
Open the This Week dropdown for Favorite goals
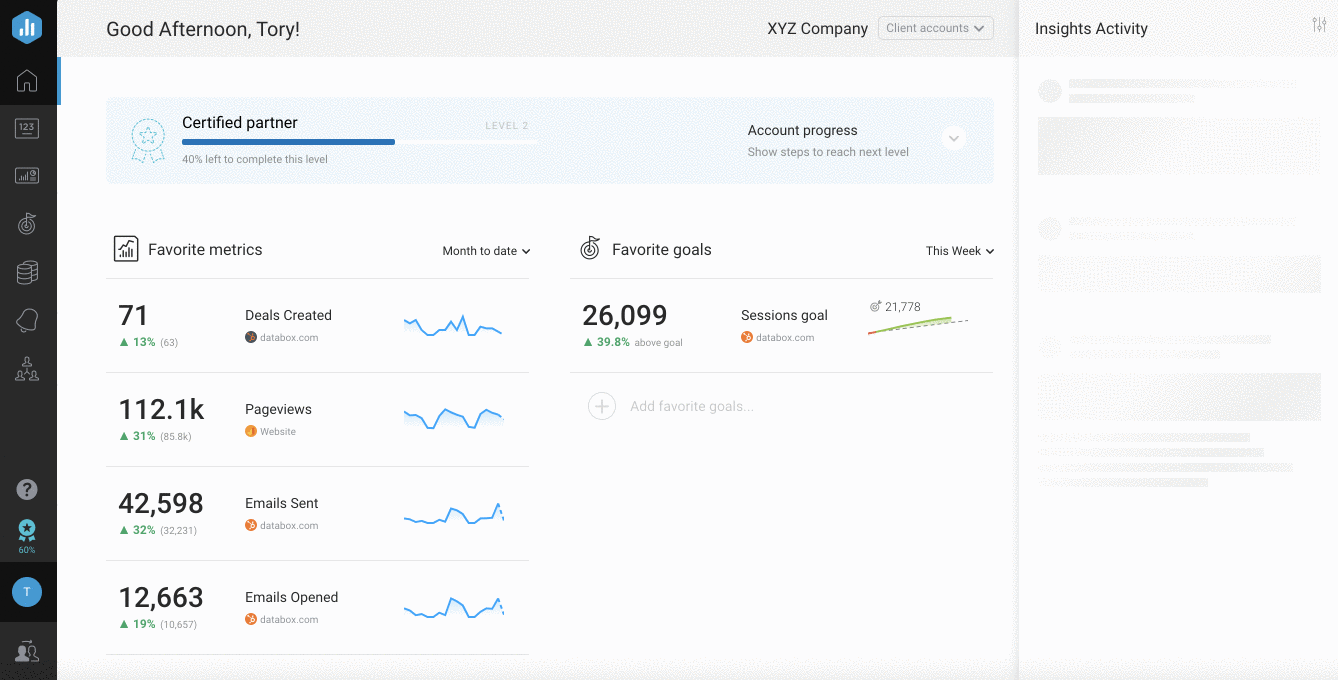coord(959,251)
